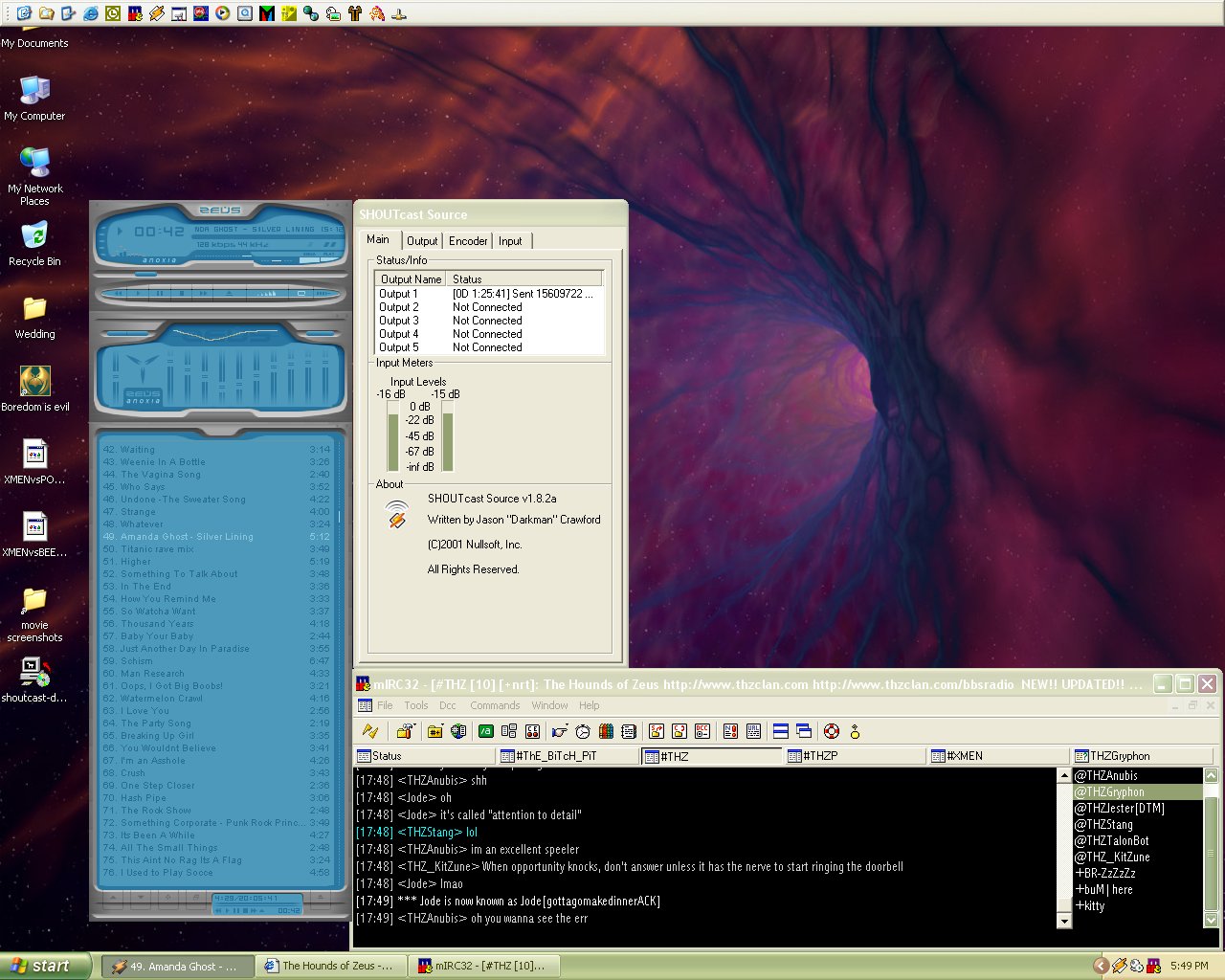Switch to the Output tab in SHOUTcast Source
The height and width of the screenshot is (980, 1225).
(x=422, y=241)
